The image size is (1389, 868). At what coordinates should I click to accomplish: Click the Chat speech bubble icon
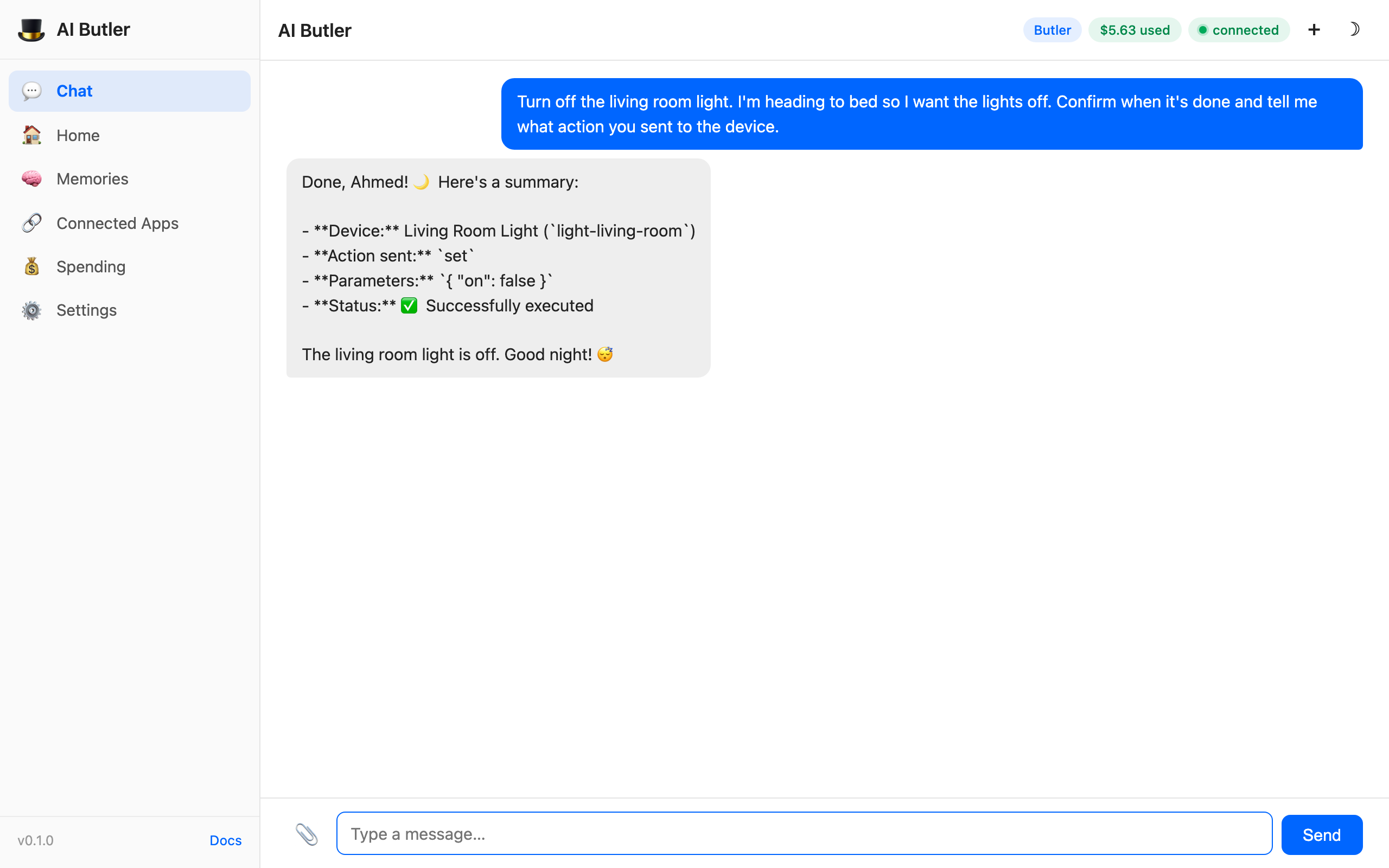click(31, 91)
